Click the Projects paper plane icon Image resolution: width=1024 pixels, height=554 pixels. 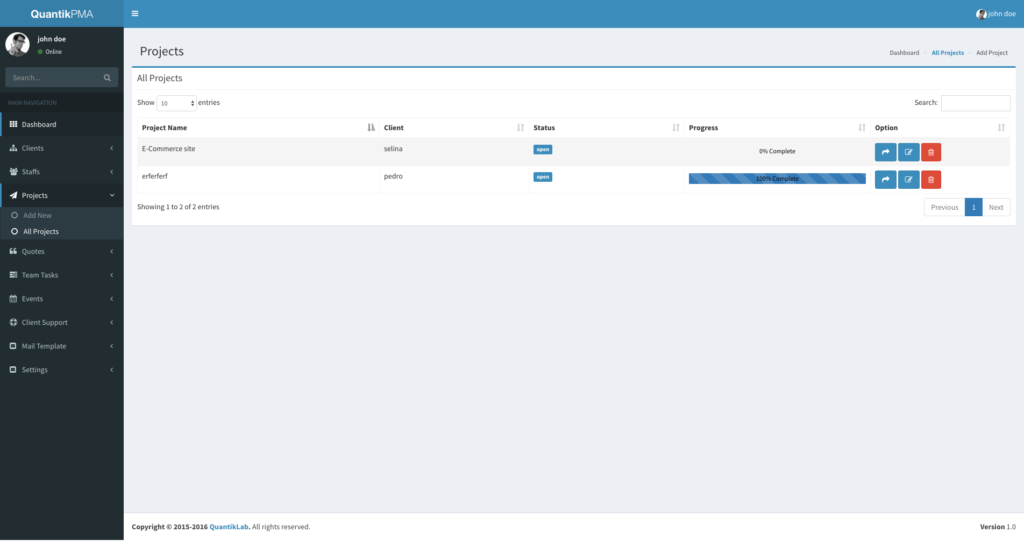pos(13,195)
